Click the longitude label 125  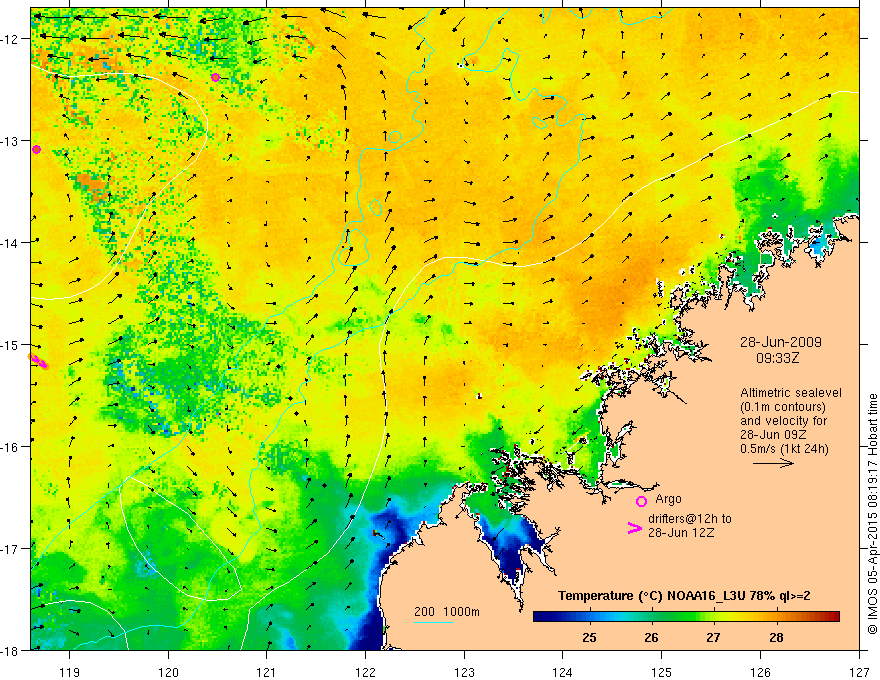[661, 672]
